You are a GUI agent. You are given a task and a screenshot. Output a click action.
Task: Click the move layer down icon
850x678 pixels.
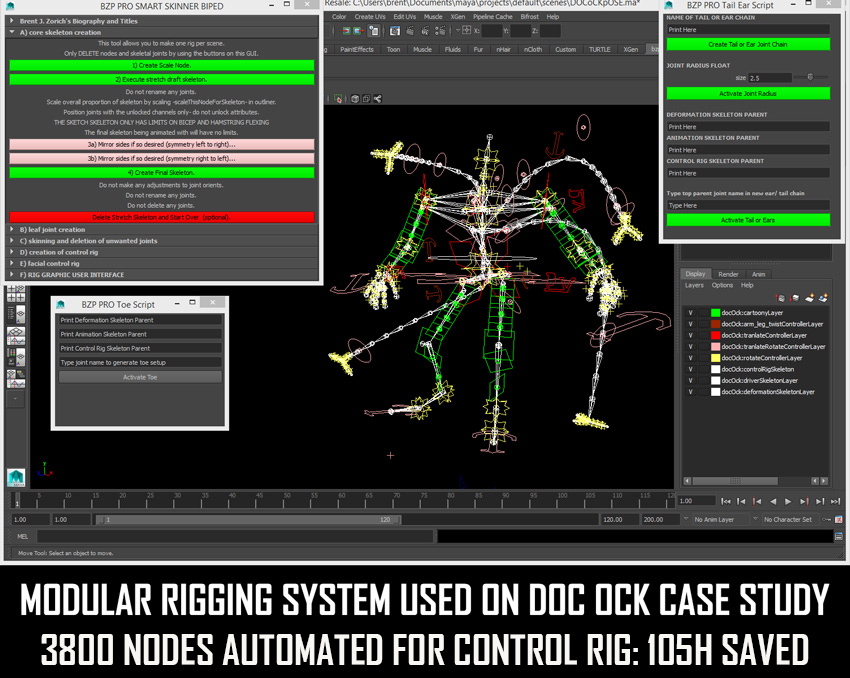(795, 298)
